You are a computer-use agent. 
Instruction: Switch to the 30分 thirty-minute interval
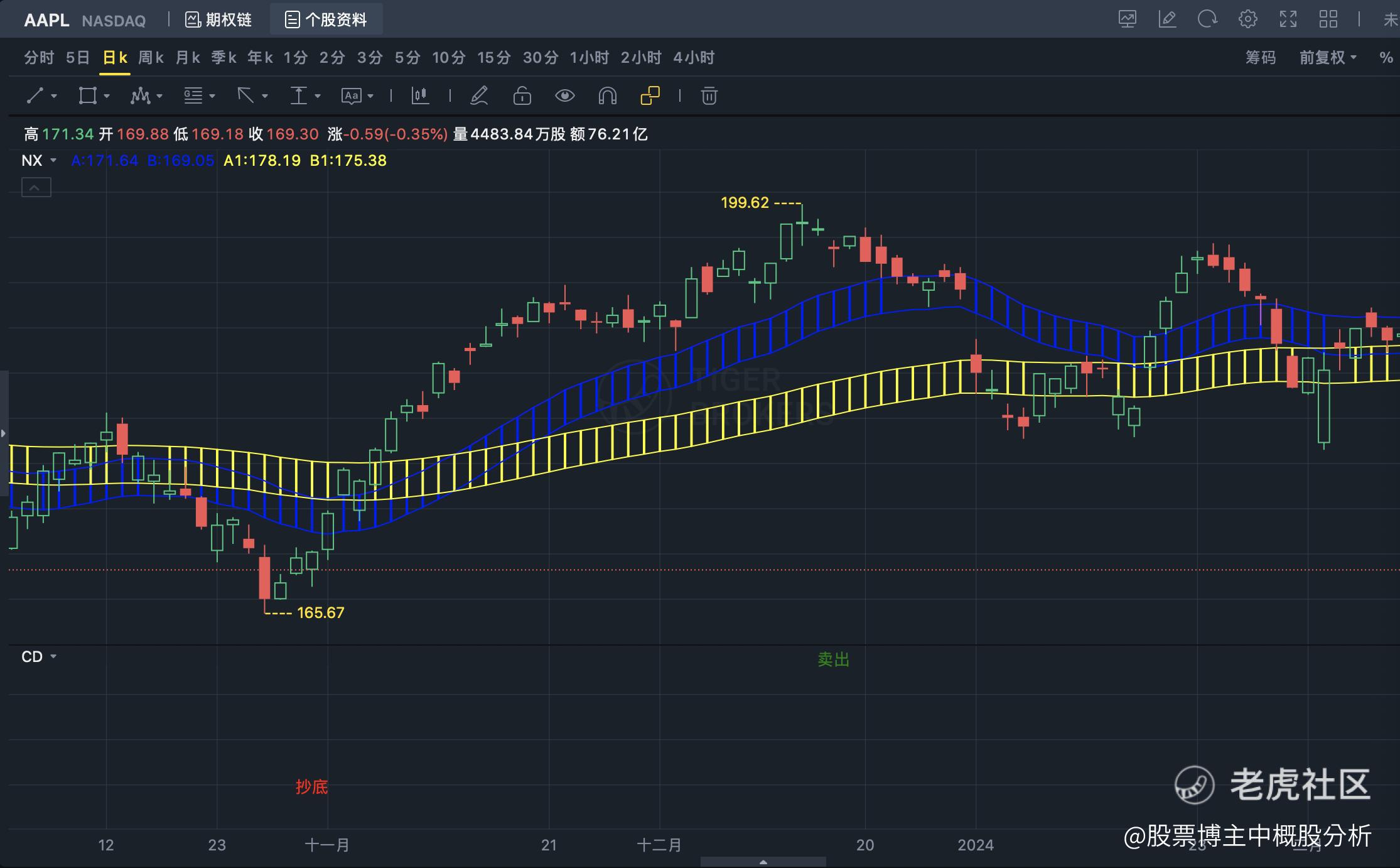[x=541, y=58]
